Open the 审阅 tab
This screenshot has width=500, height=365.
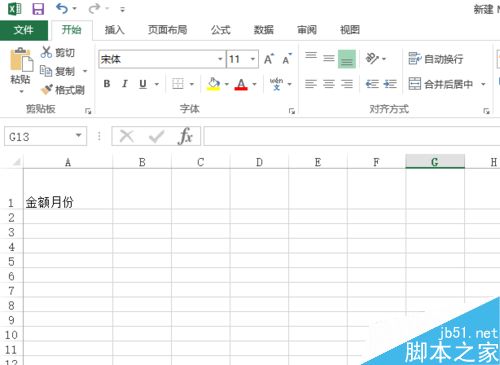click(307, 30)
